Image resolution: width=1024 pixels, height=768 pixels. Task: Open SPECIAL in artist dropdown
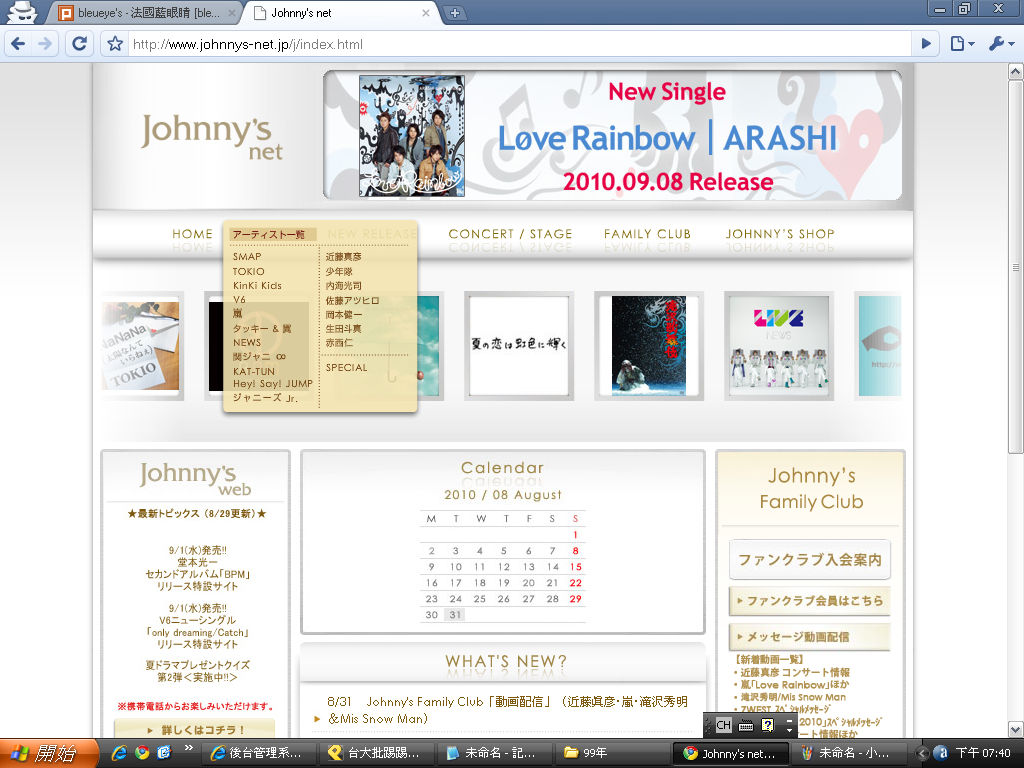tap(347, 368)
